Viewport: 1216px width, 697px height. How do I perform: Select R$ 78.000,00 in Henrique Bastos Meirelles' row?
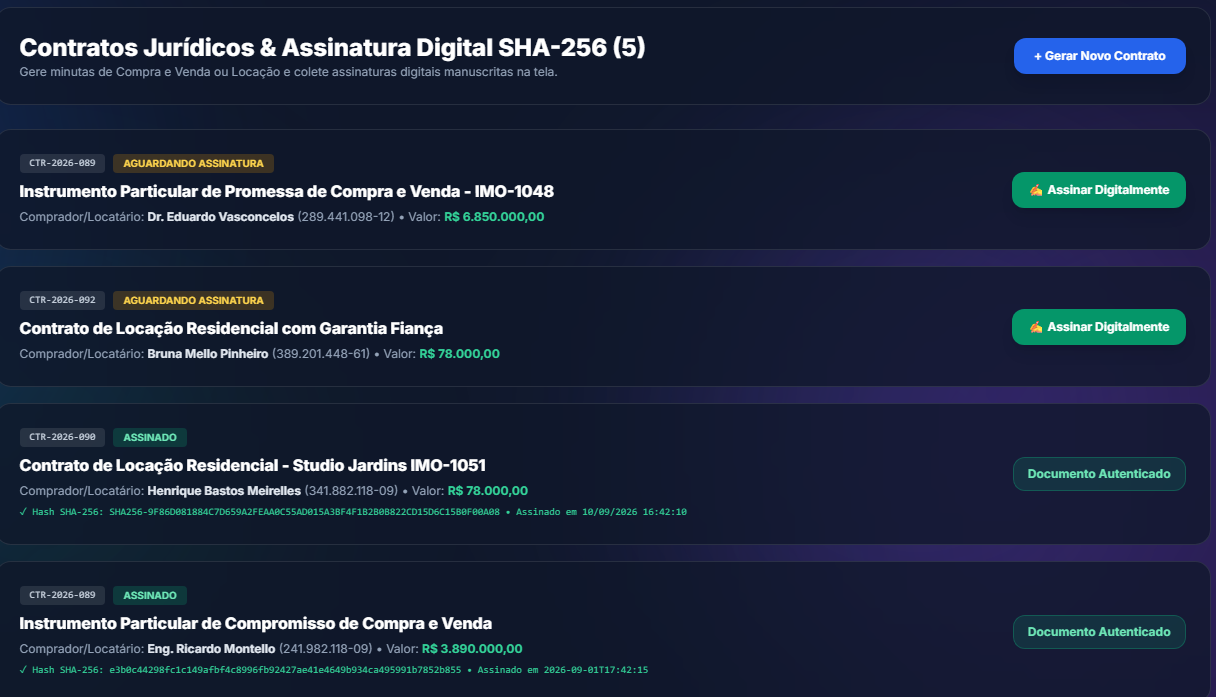coord(487,491)
